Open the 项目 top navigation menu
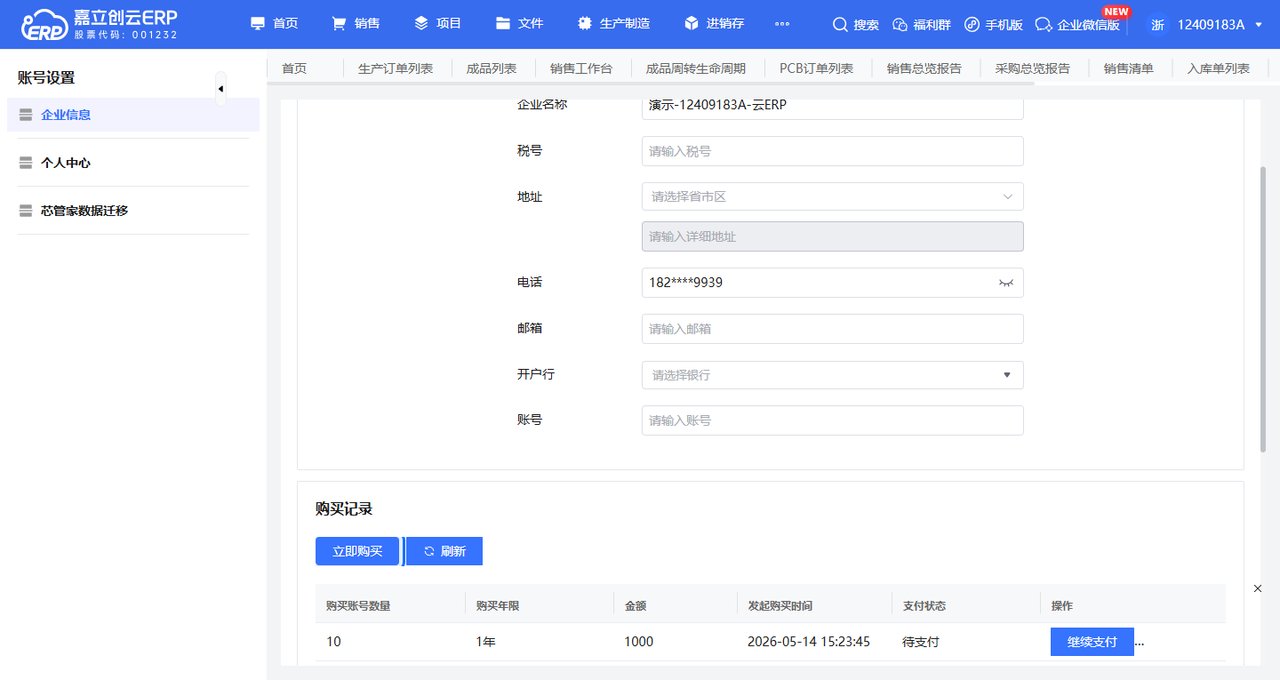The image size is (1280, 680). tap(438, 23)
